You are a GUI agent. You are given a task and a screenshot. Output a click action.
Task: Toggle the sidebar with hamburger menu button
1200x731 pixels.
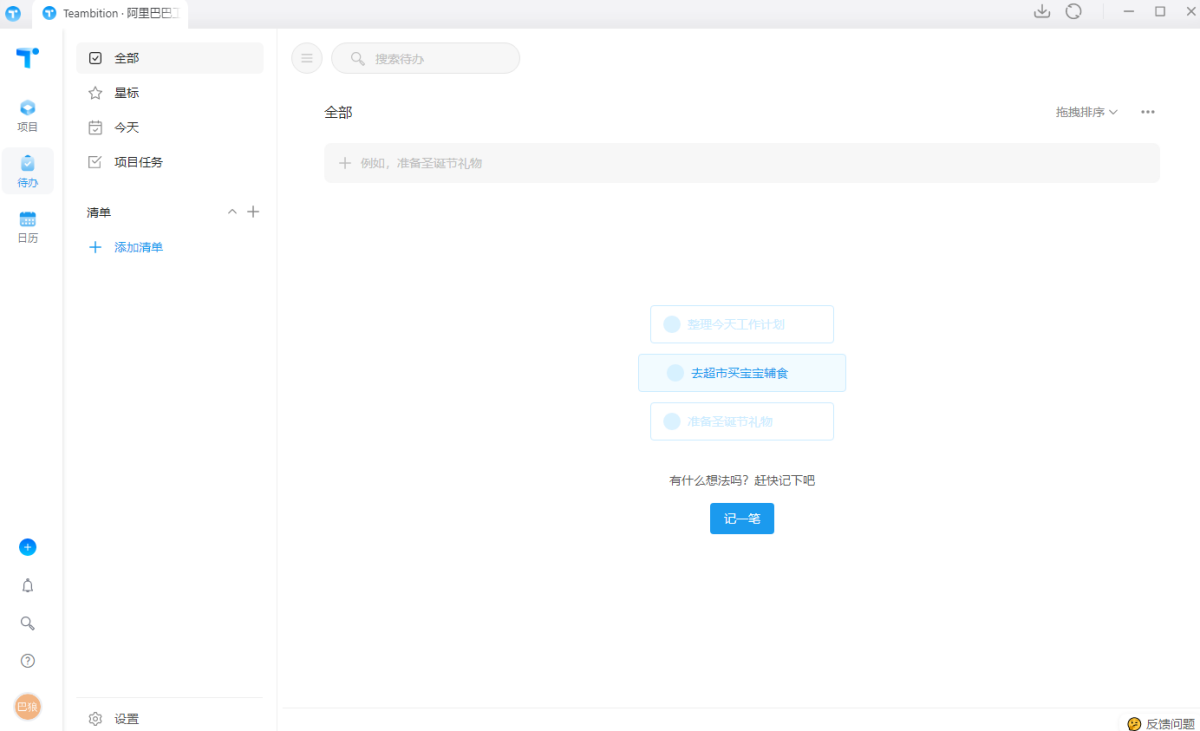point(307,58)
